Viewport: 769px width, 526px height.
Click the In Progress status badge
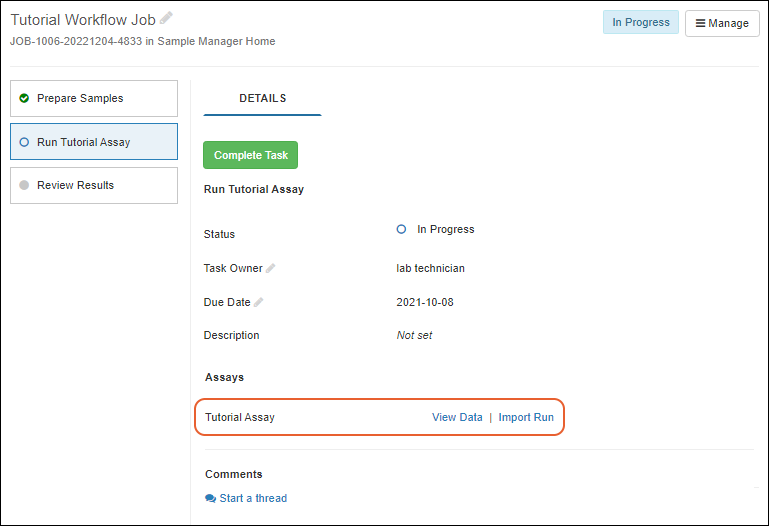click(x=640, y=22)
